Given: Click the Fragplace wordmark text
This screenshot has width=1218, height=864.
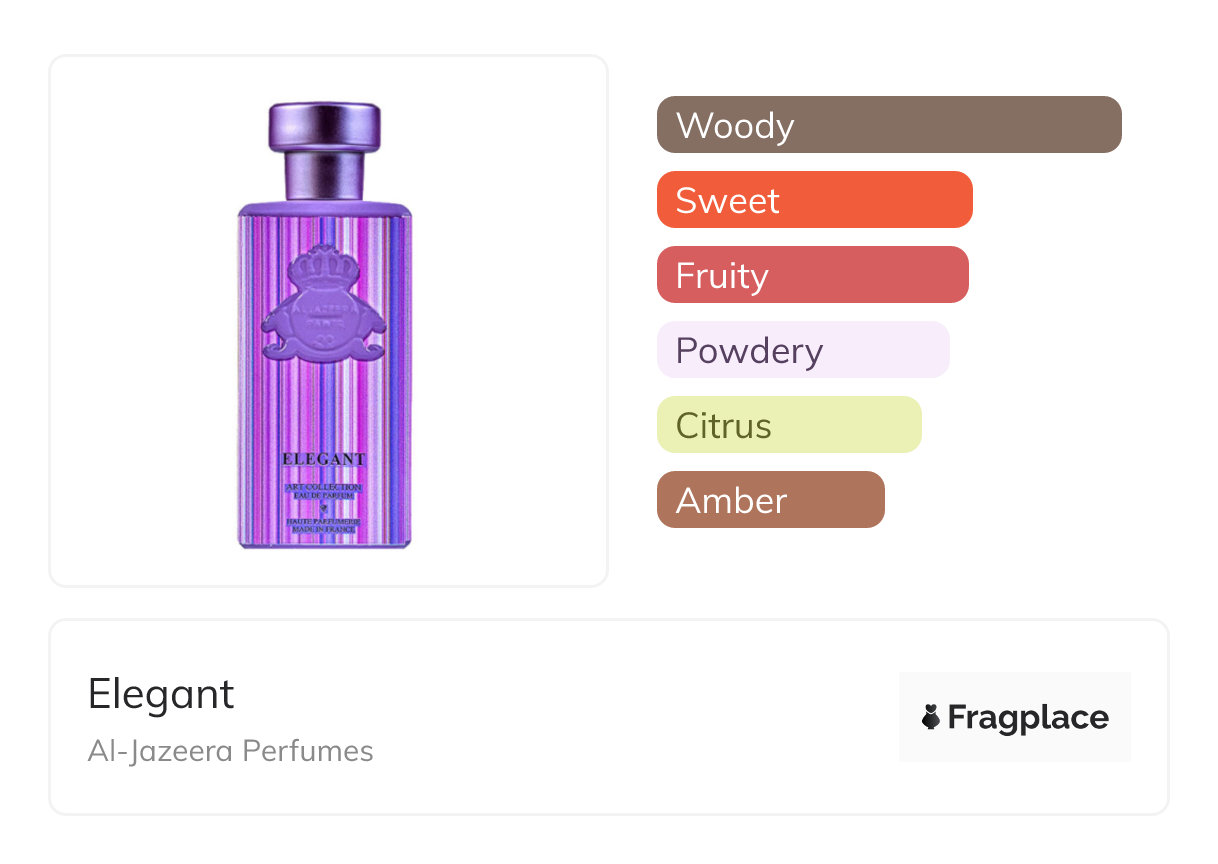Looking at the screenshot, I should 1027,717.
